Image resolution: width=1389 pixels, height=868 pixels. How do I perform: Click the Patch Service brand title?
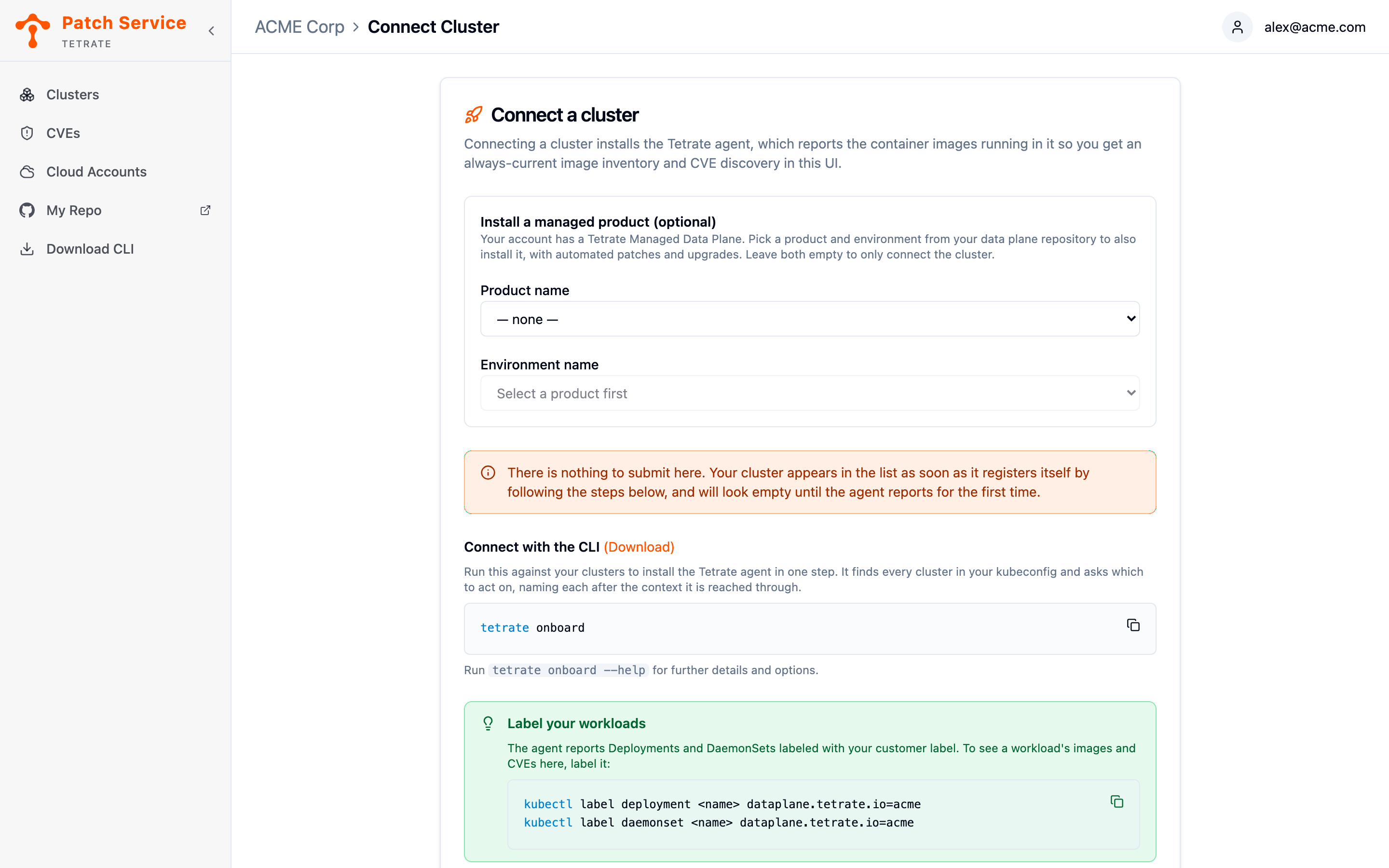124,23
